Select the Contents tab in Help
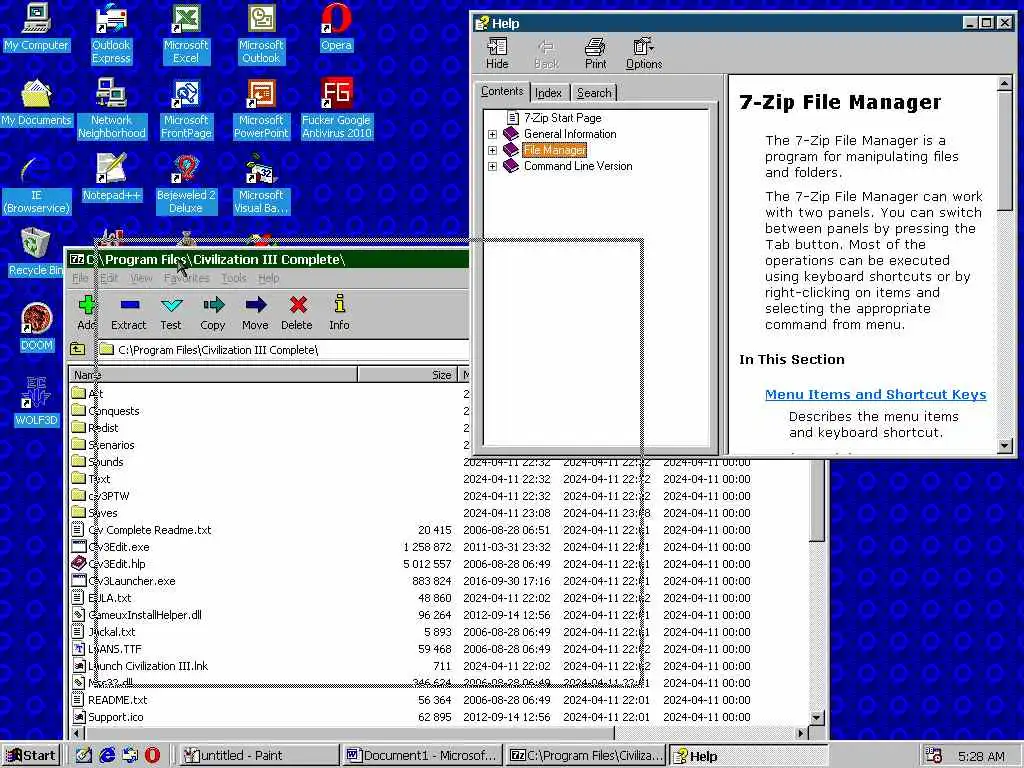 click(502, 91)
